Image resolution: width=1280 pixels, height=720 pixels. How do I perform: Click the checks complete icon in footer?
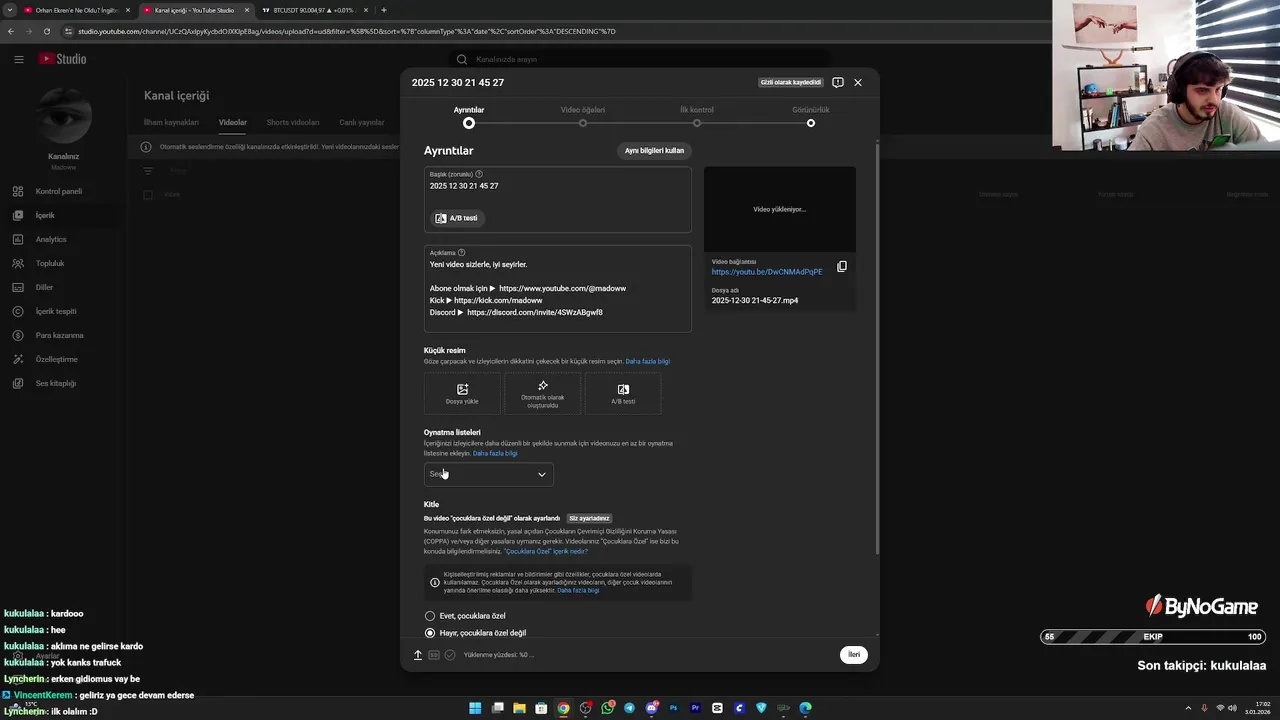450,655
